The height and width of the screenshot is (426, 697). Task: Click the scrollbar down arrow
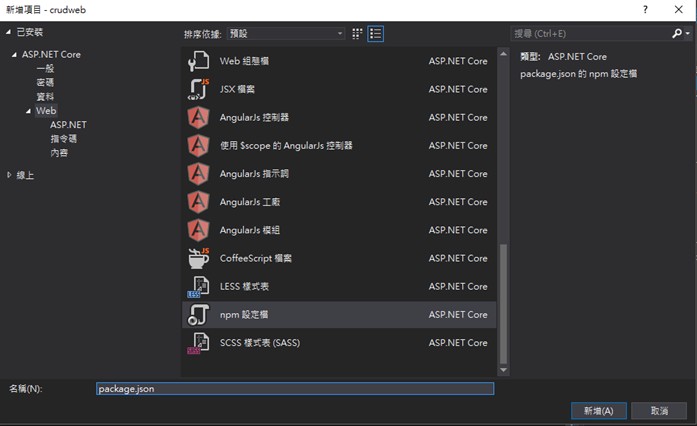[x=503, y=370]
